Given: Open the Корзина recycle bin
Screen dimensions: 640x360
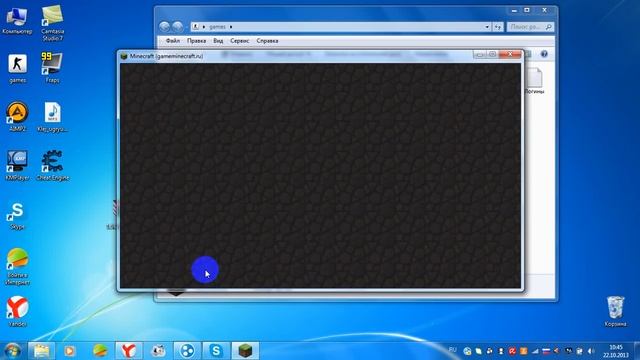Looking at the screenshot, I should click(615, 311).
